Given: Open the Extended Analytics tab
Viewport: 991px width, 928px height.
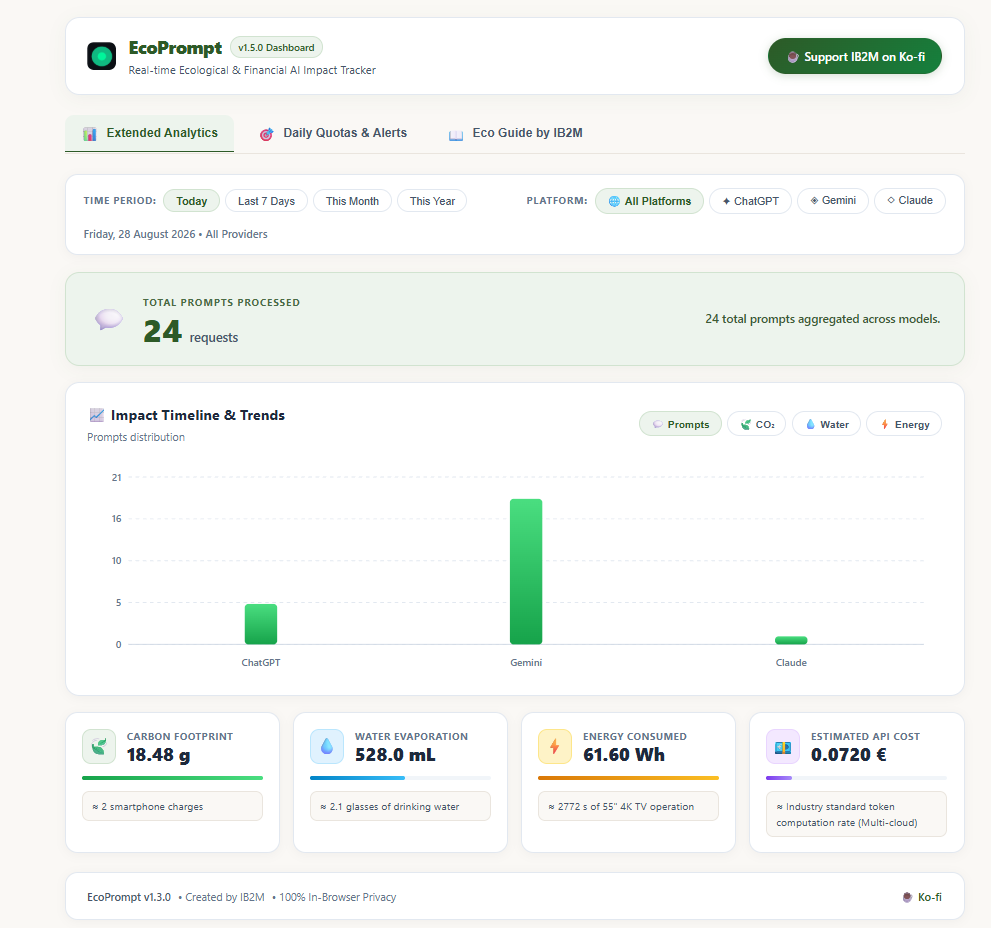Looking at the screenshot, I should 149,133.
